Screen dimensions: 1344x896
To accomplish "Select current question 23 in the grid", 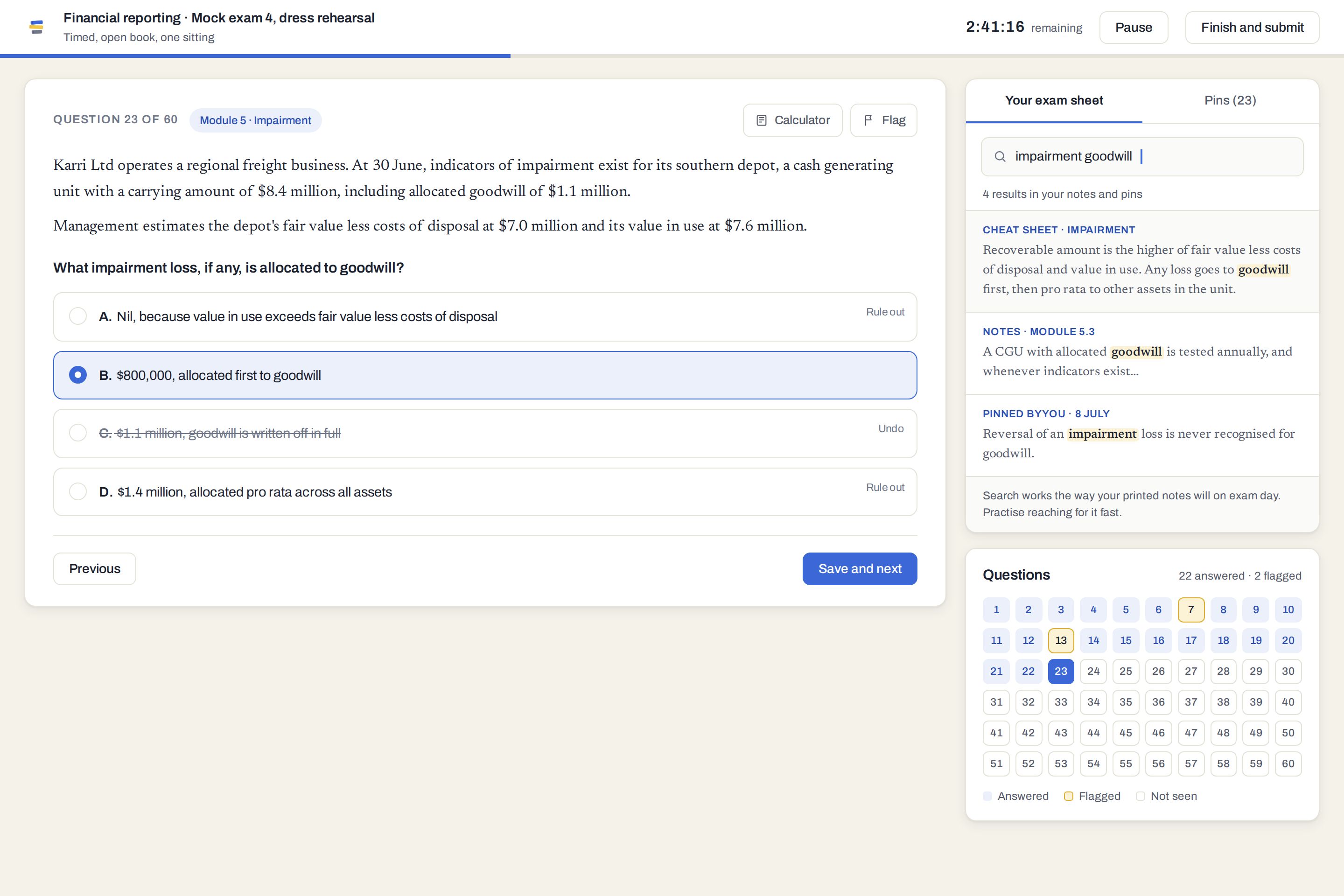I will [1061, 672].
